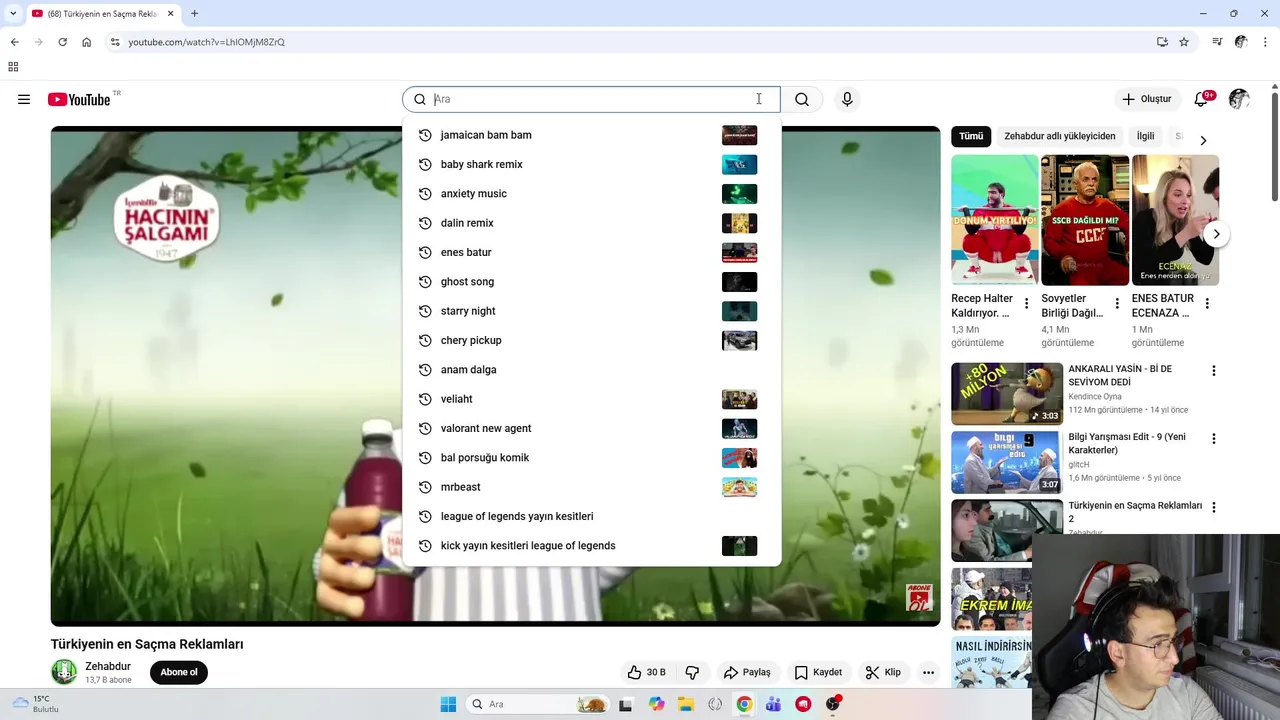This screenshot has height=720, width=1280.
Task: Focus the Ara search input field
Action: pyautogui.click(x=591, y=99)
